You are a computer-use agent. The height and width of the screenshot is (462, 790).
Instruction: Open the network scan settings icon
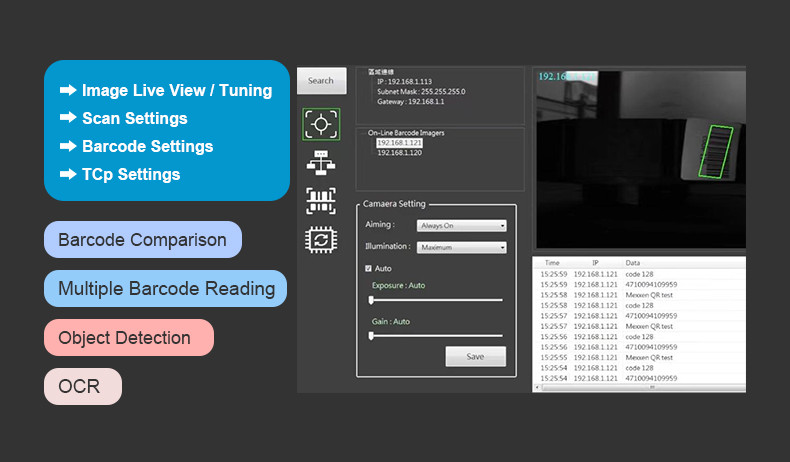coord(321,162)
